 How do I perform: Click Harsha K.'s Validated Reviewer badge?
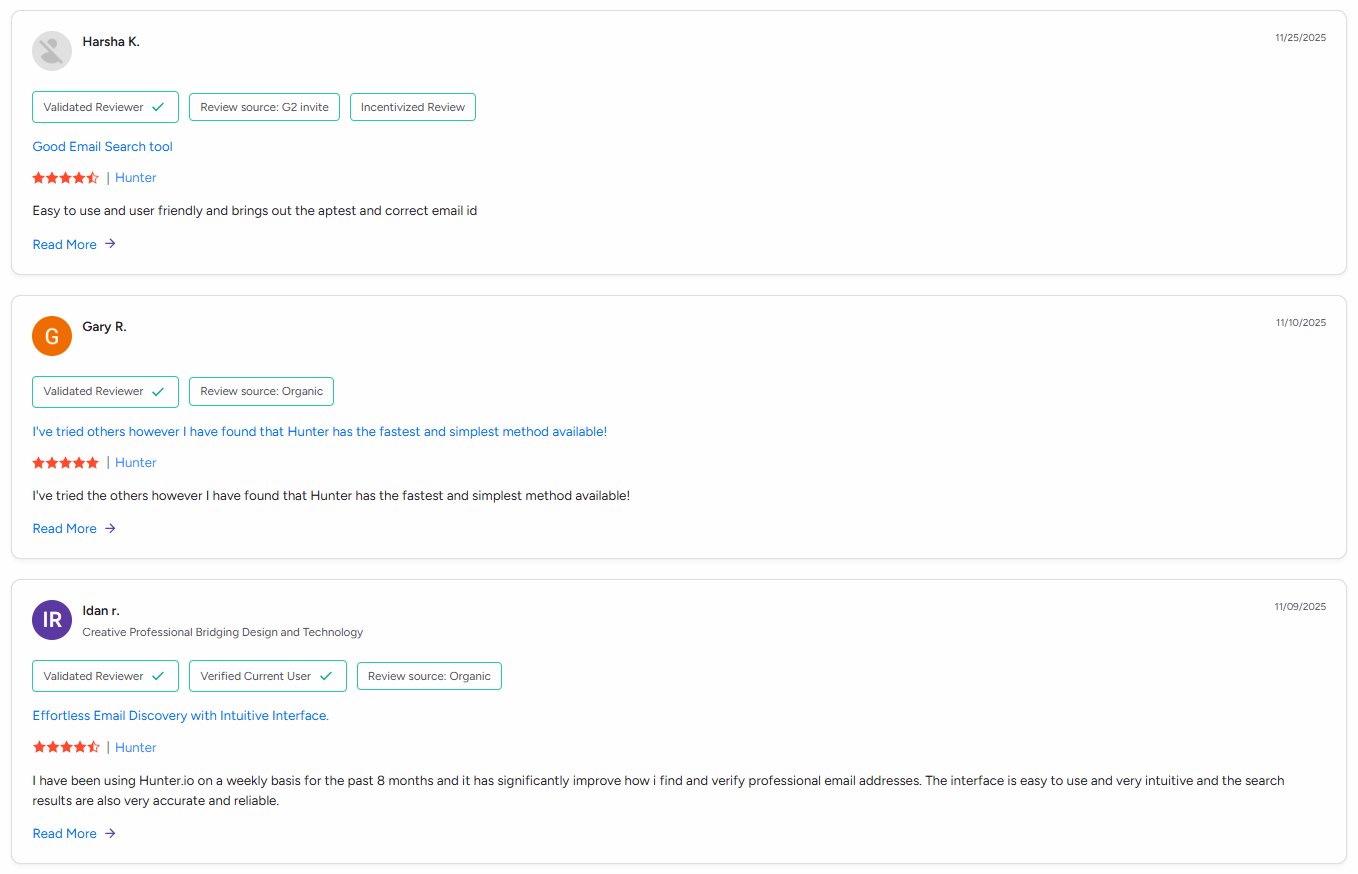pos(105,107)
